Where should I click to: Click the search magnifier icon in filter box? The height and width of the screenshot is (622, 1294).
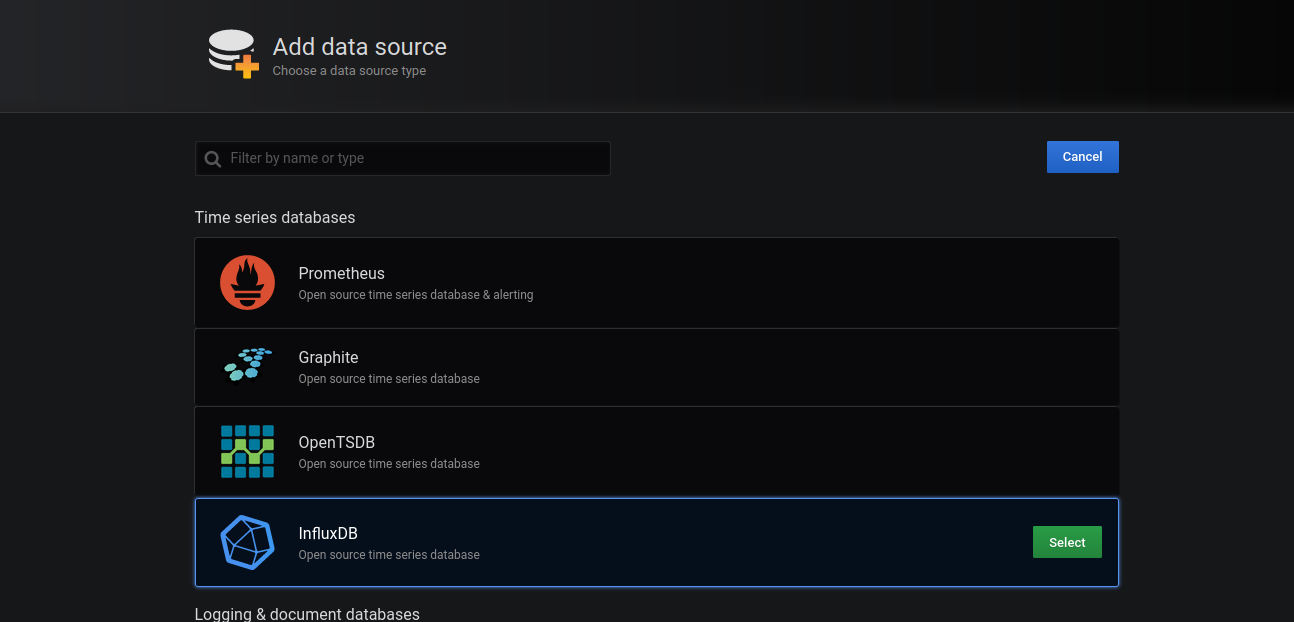tap(213, 159)
